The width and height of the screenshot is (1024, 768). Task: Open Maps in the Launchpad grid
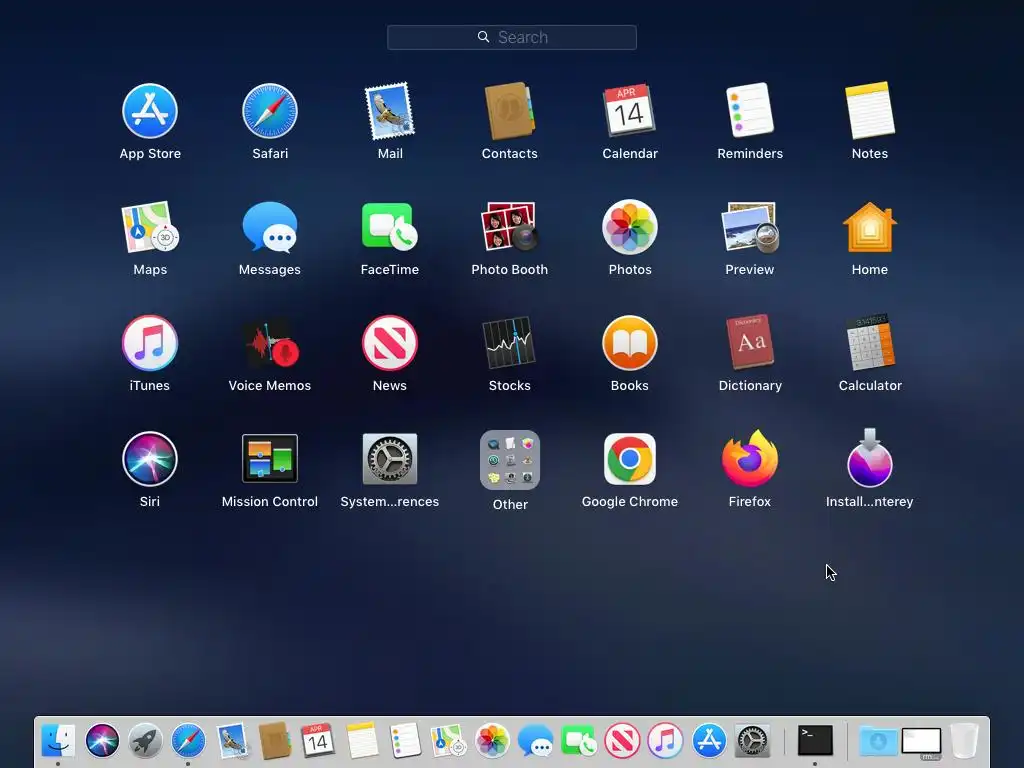pos(150,227)
